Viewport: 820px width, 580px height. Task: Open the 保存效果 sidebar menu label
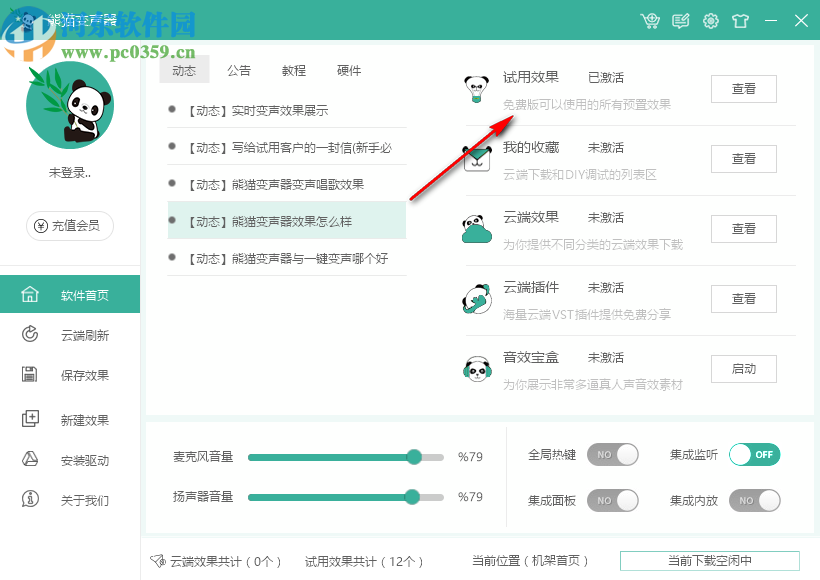click(x=85, y=376)
